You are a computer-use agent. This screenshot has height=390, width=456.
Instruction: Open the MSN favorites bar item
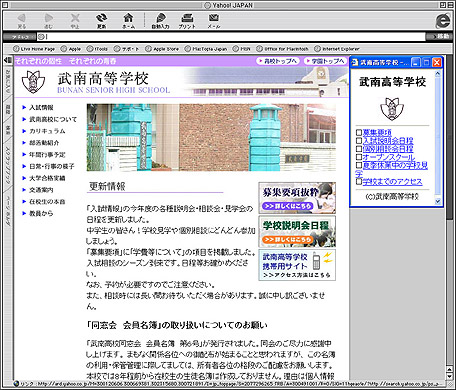pyautogui.click(x=242, y=49)
